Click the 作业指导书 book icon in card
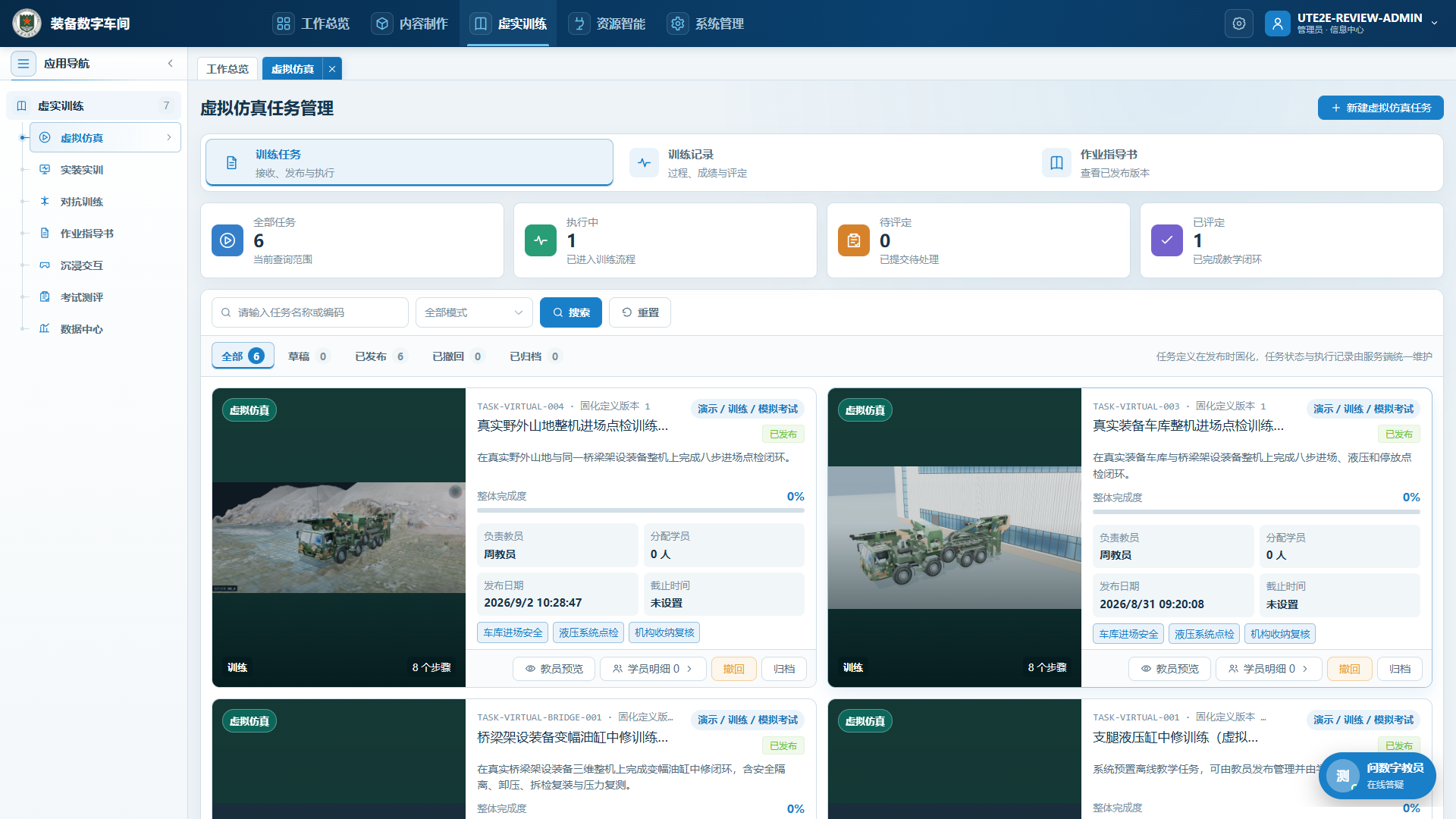Image resolution: width=1456 pixels, height=819 pixels. pyautogui.click(x=1056, y=163)
